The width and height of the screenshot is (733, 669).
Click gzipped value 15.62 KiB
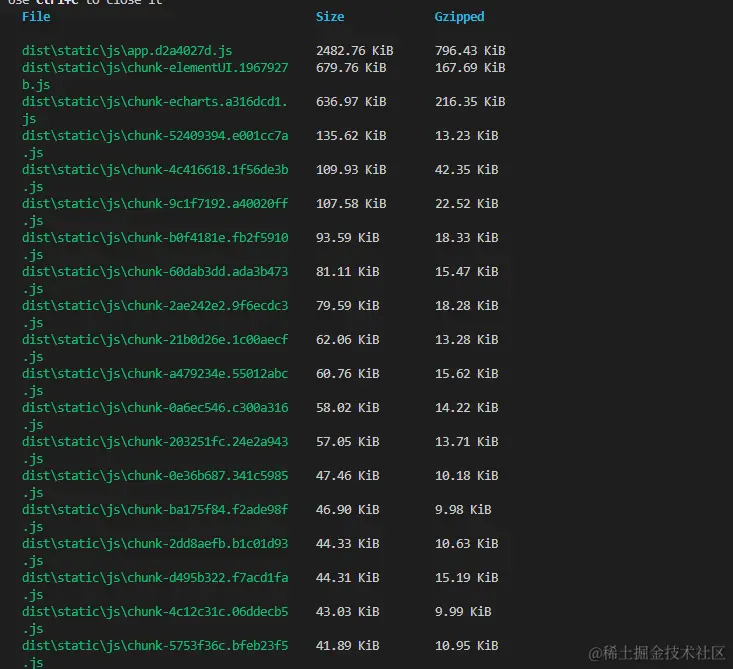(x=467, y=374)
